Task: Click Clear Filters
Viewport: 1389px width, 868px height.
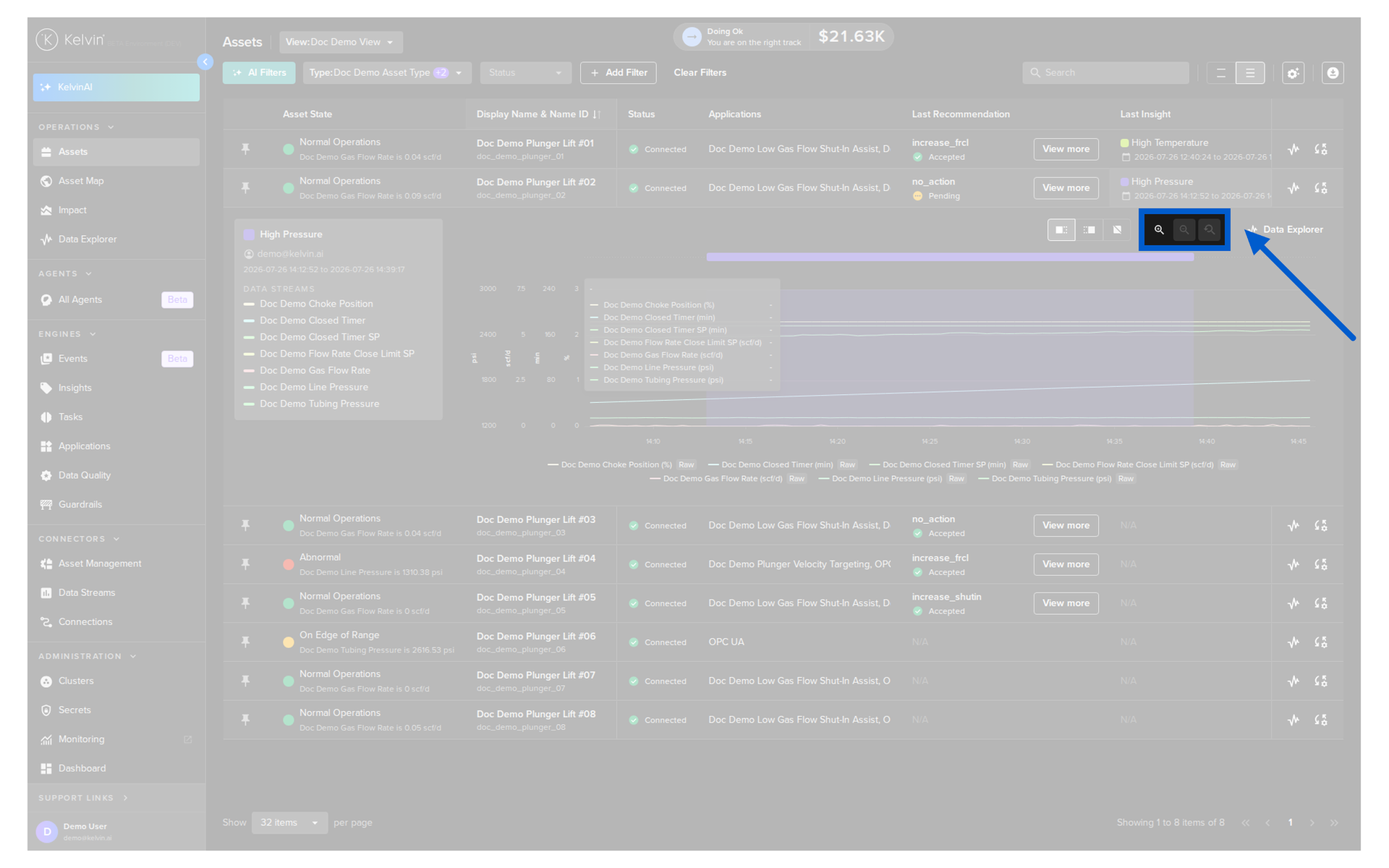Action: click(x=700, y=73)
